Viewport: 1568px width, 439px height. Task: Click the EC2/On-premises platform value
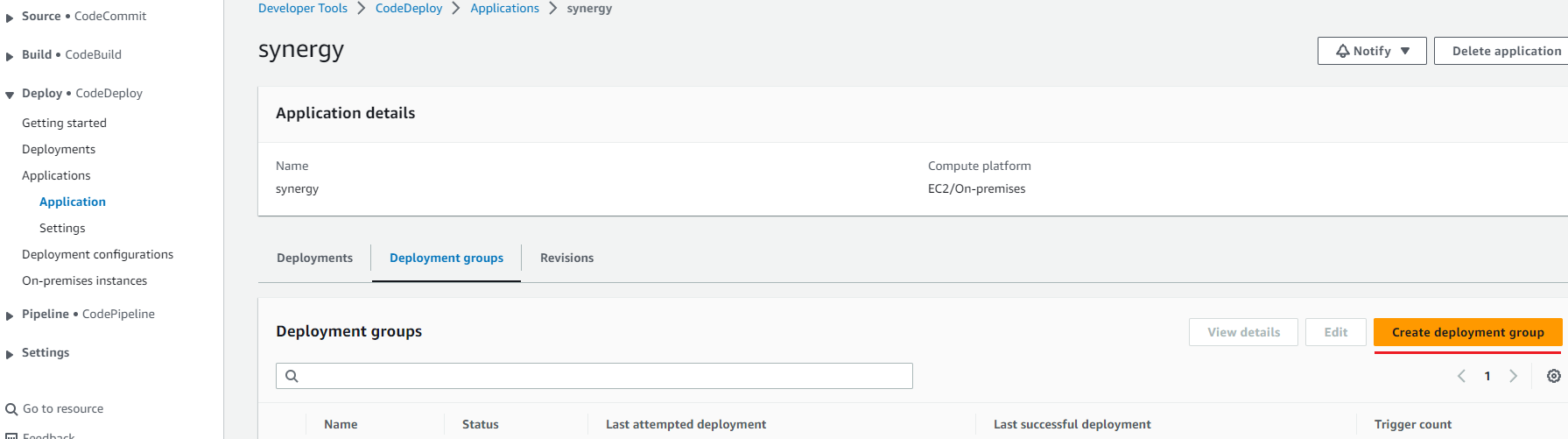pyautogui.click(x=976, y=189)
